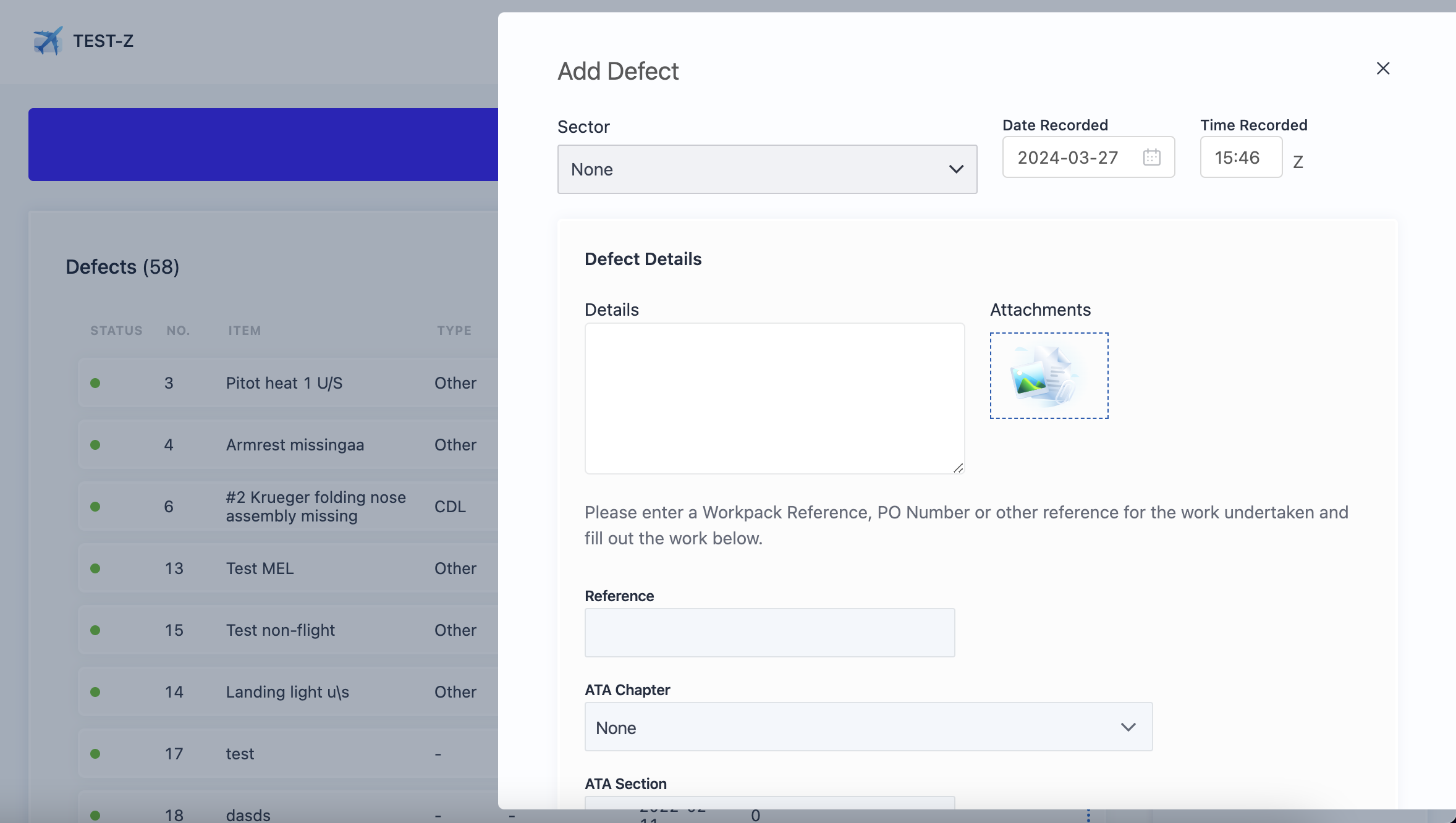
Task: Click green status dot for Test MEL
Action: click(95, 568)
